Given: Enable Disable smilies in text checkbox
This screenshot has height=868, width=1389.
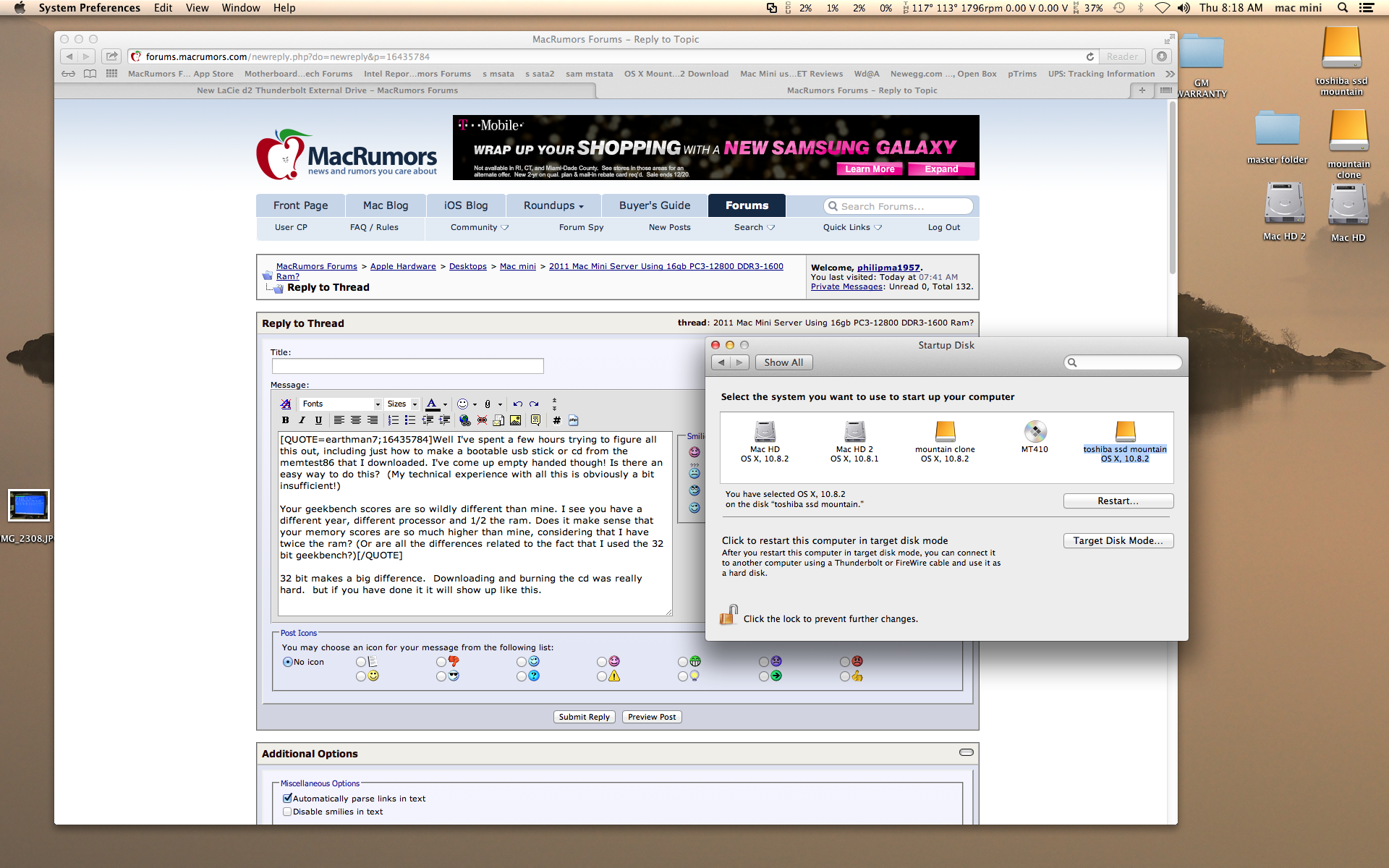Looking at the screenshot, I should coord(287,812).
